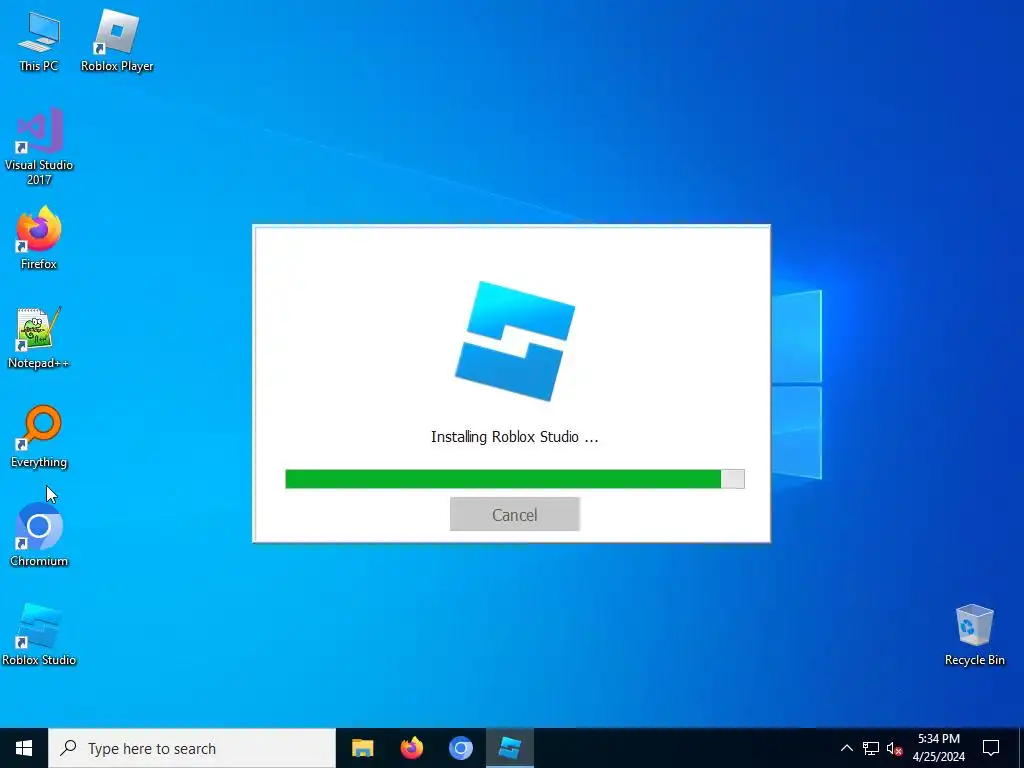Select the Visual Studio 2017 shortcut
This screenshot has height=768, width=1024.
(x=39, y=146)
